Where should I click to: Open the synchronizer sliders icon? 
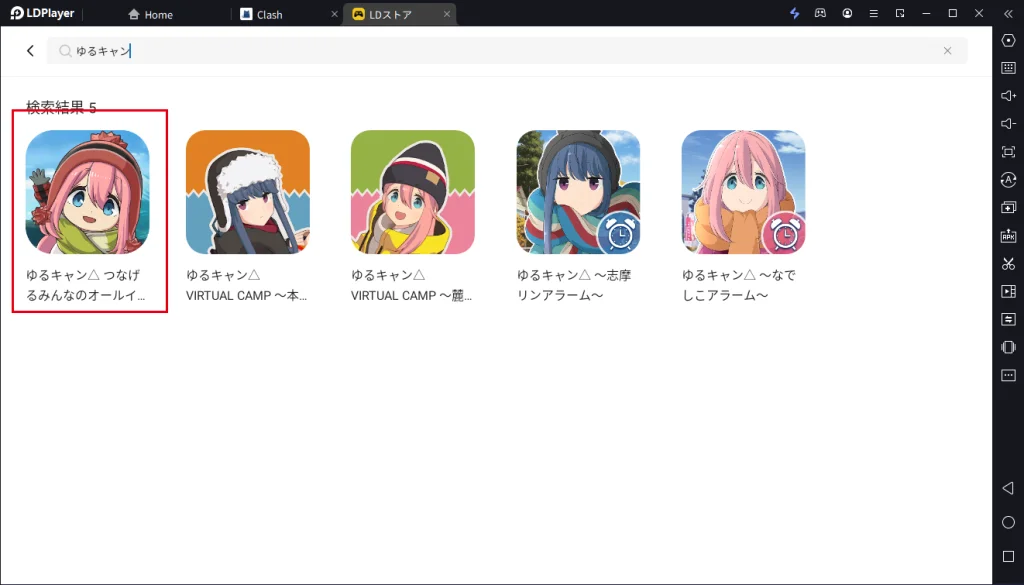pos(1008,319)
